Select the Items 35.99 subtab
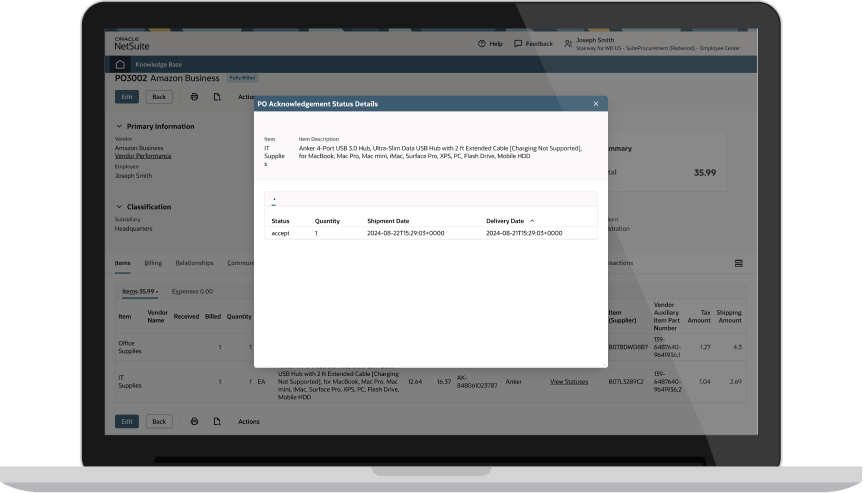 point(140,292)
